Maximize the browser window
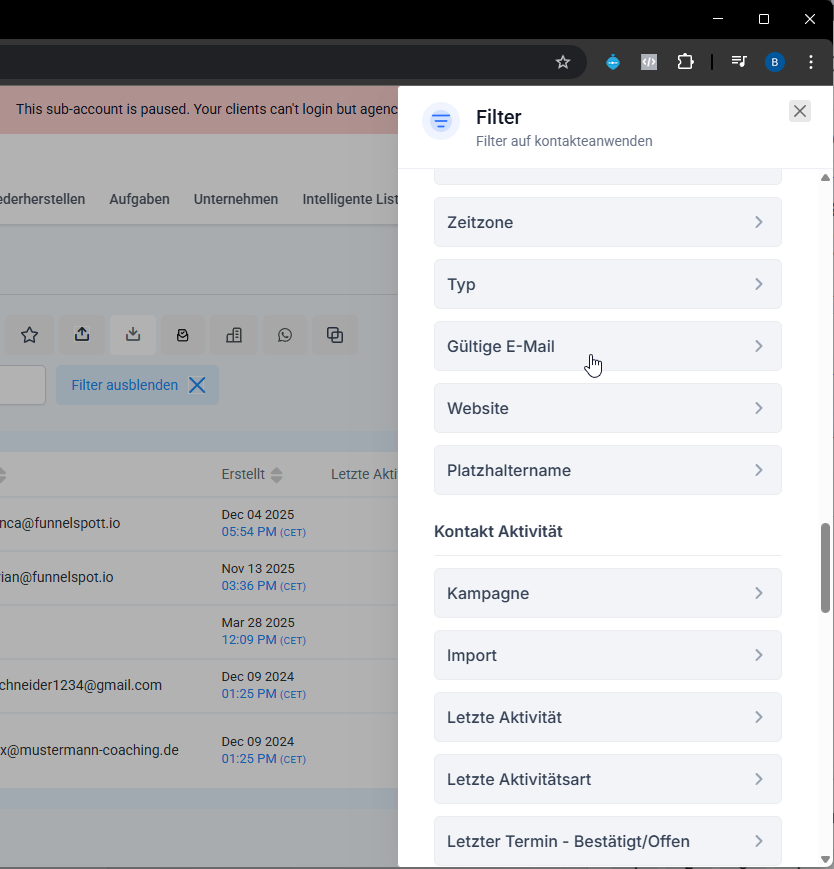 (x=764, y=19)
